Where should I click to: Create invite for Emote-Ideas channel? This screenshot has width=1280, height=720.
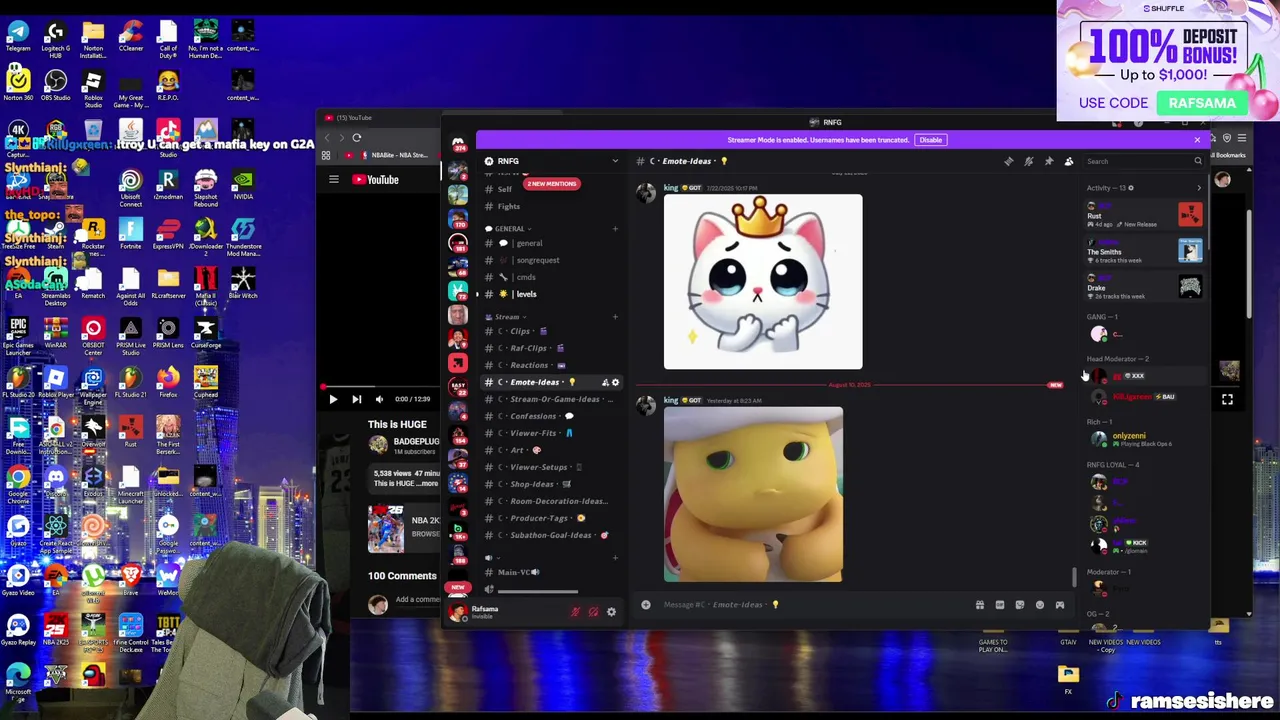(605, 382)
